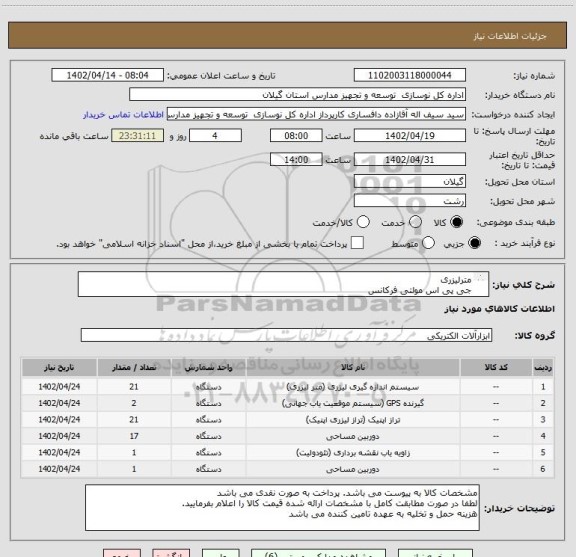Click column header تعداد / مقدار
This screenshot has width=576, height=557.
click(x=134, y=367)
